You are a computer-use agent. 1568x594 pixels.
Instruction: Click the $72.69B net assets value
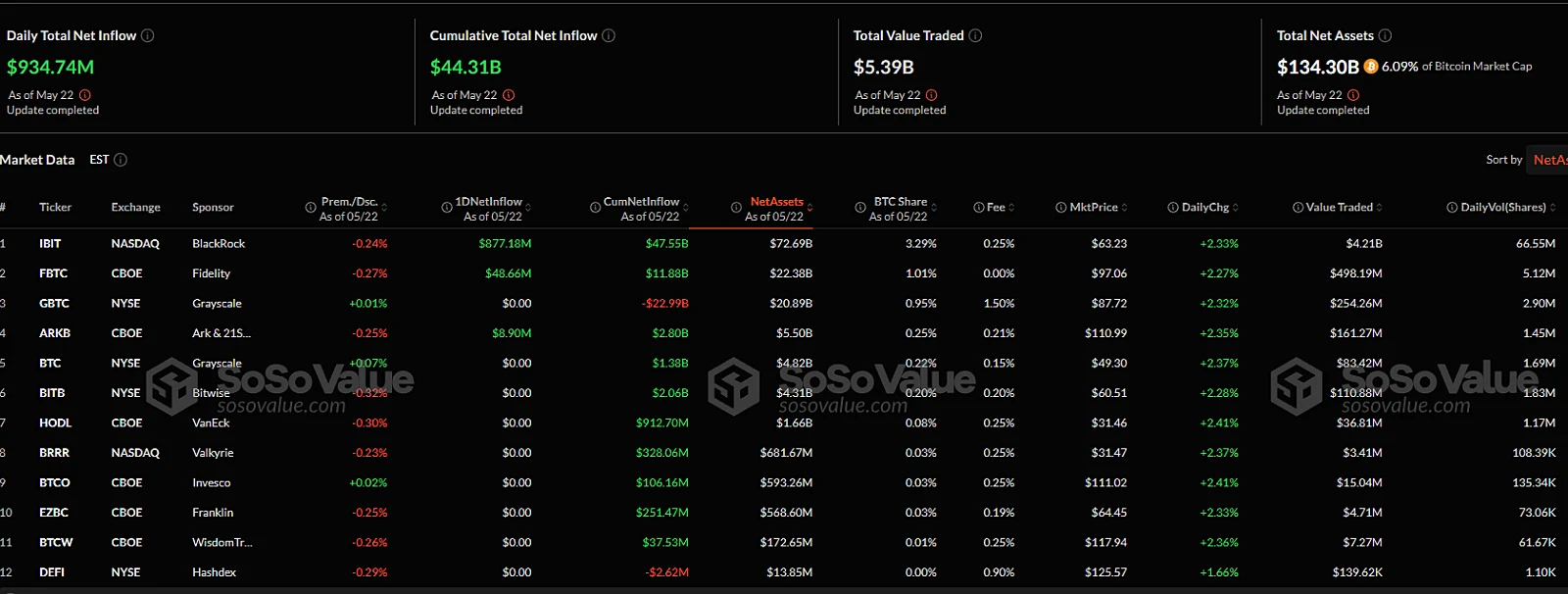(791, 244)
